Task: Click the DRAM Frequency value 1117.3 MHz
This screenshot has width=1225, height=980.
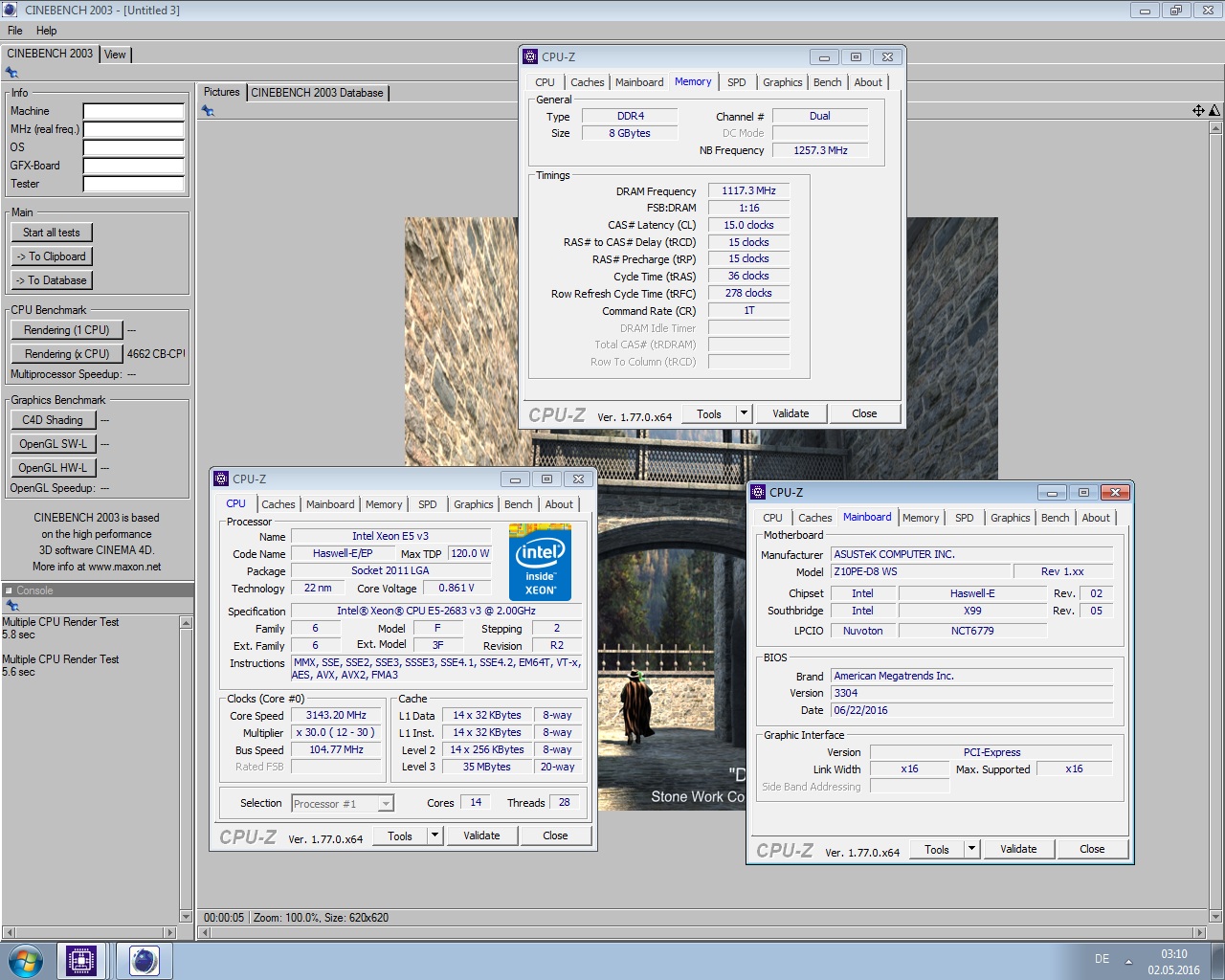Action: [x=748, y=190]
